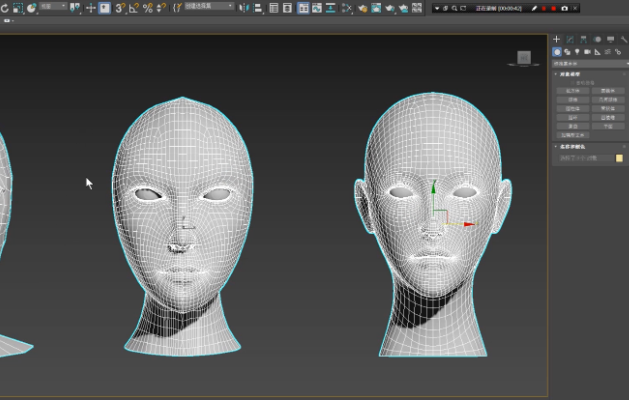Select the Cameras category icon
Viewport: 629px width, 400px height.
586,51
